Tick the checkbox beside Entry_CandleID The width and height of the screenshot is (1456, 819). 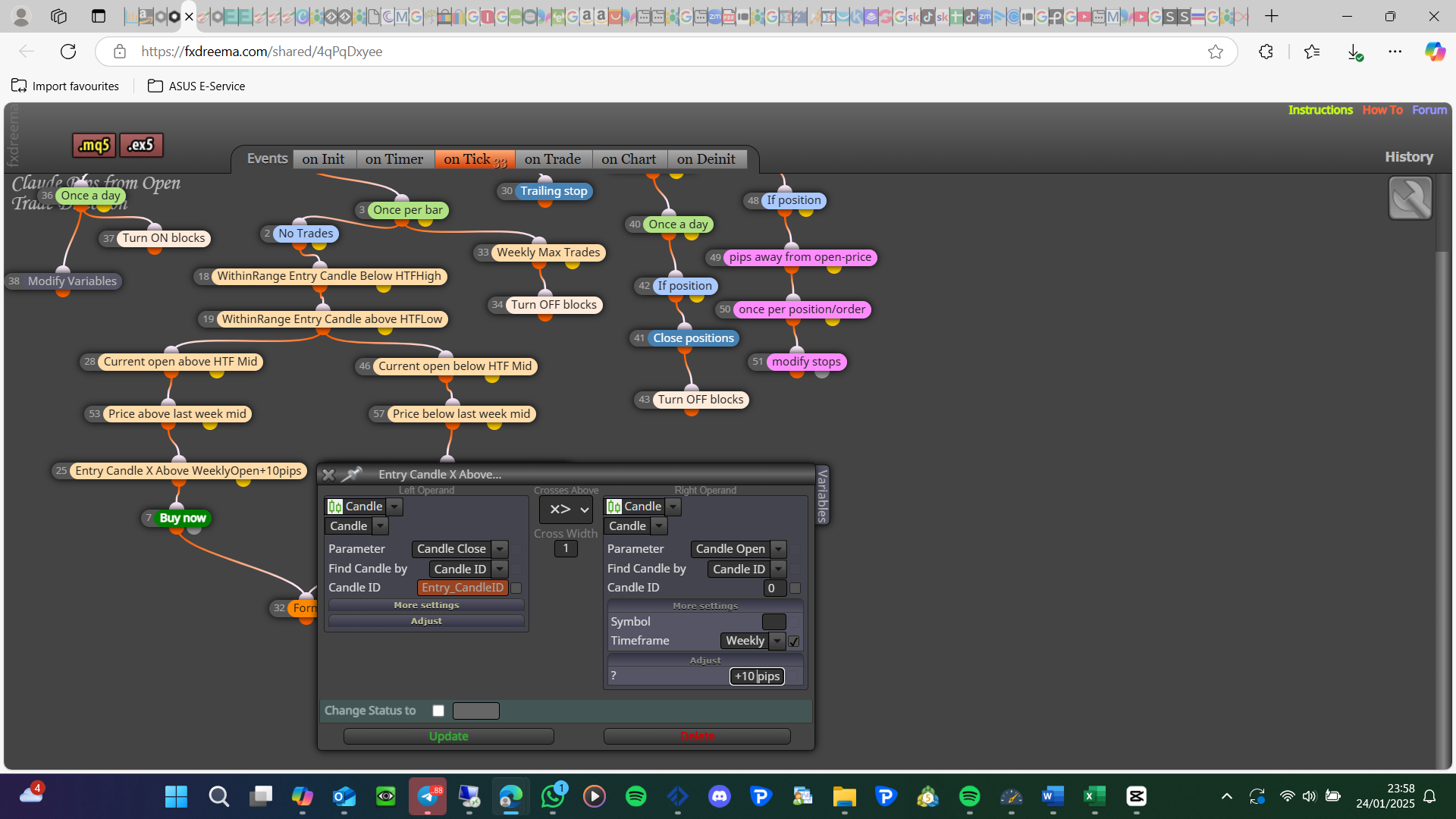tap(516, 588)
